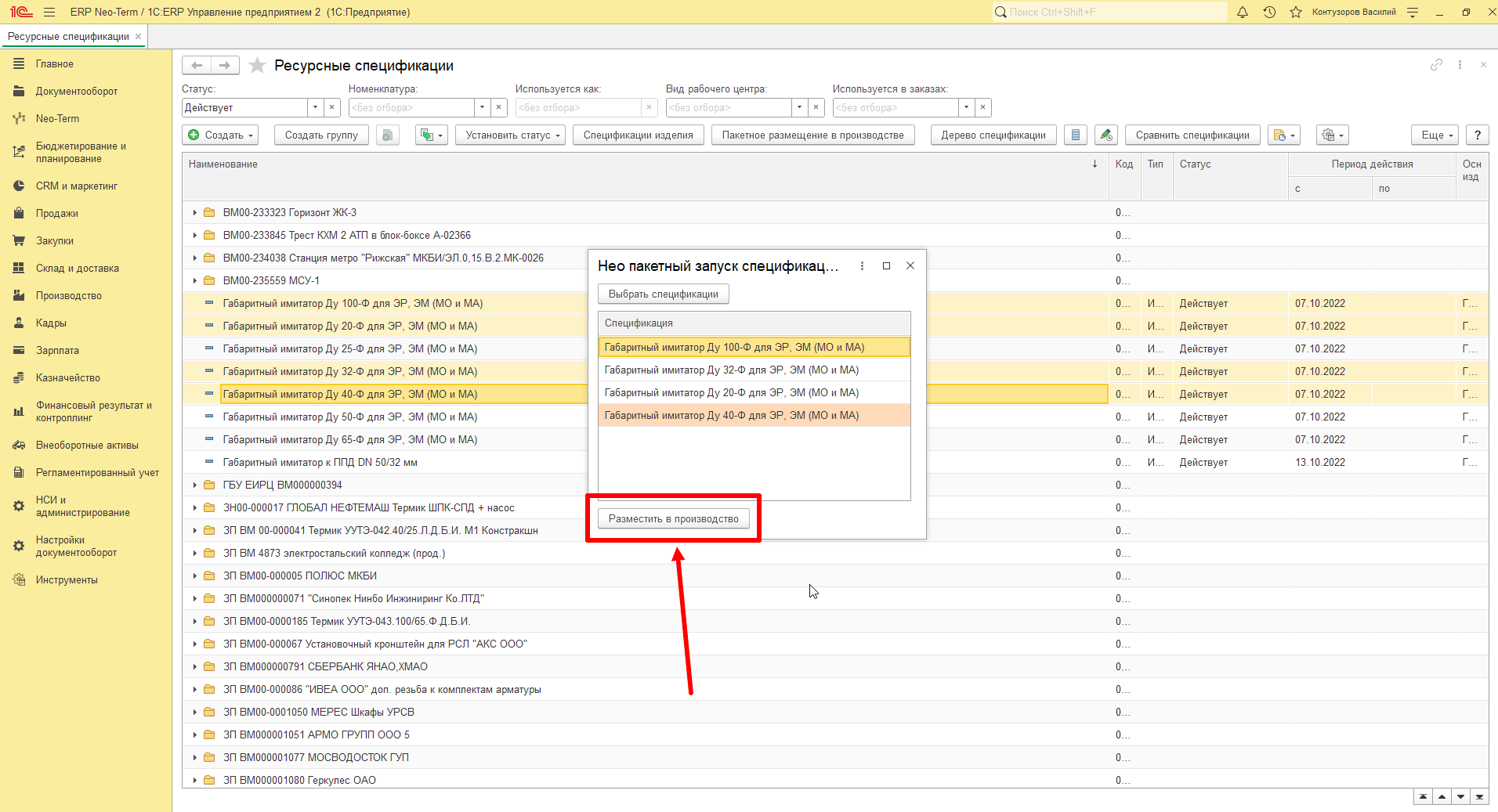
Task: Open favorites star icon in title bar
Action: click(1296, 12)
